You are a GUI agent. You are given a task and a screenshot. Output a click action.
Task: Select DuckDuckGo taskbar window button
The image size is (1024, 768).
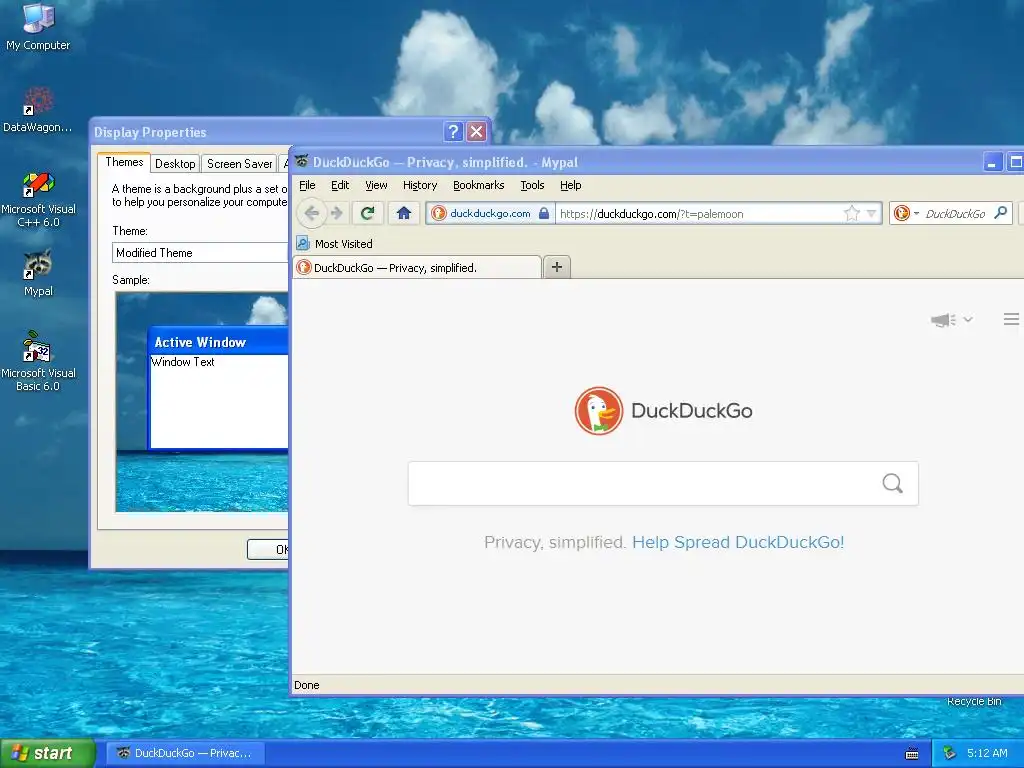point(185,753)
